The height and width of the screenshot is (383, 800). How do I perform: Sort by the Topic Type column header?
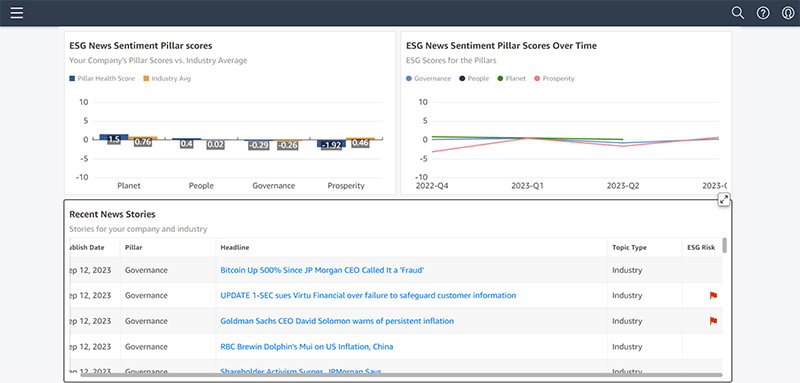pyautogui.click(x=630, y=247)
